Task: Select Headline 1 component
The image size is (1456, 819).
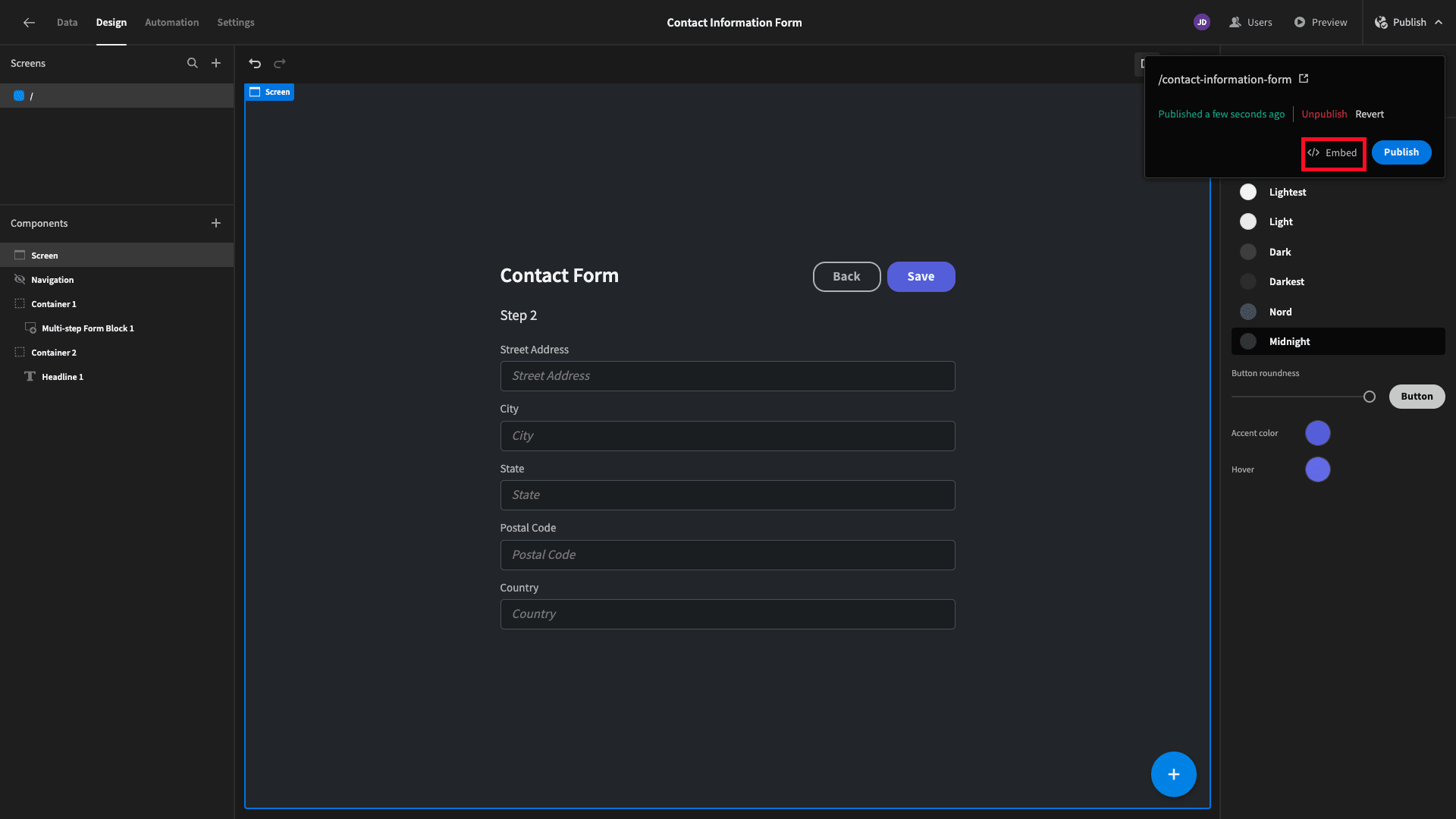Action: (x=117, y=377)
